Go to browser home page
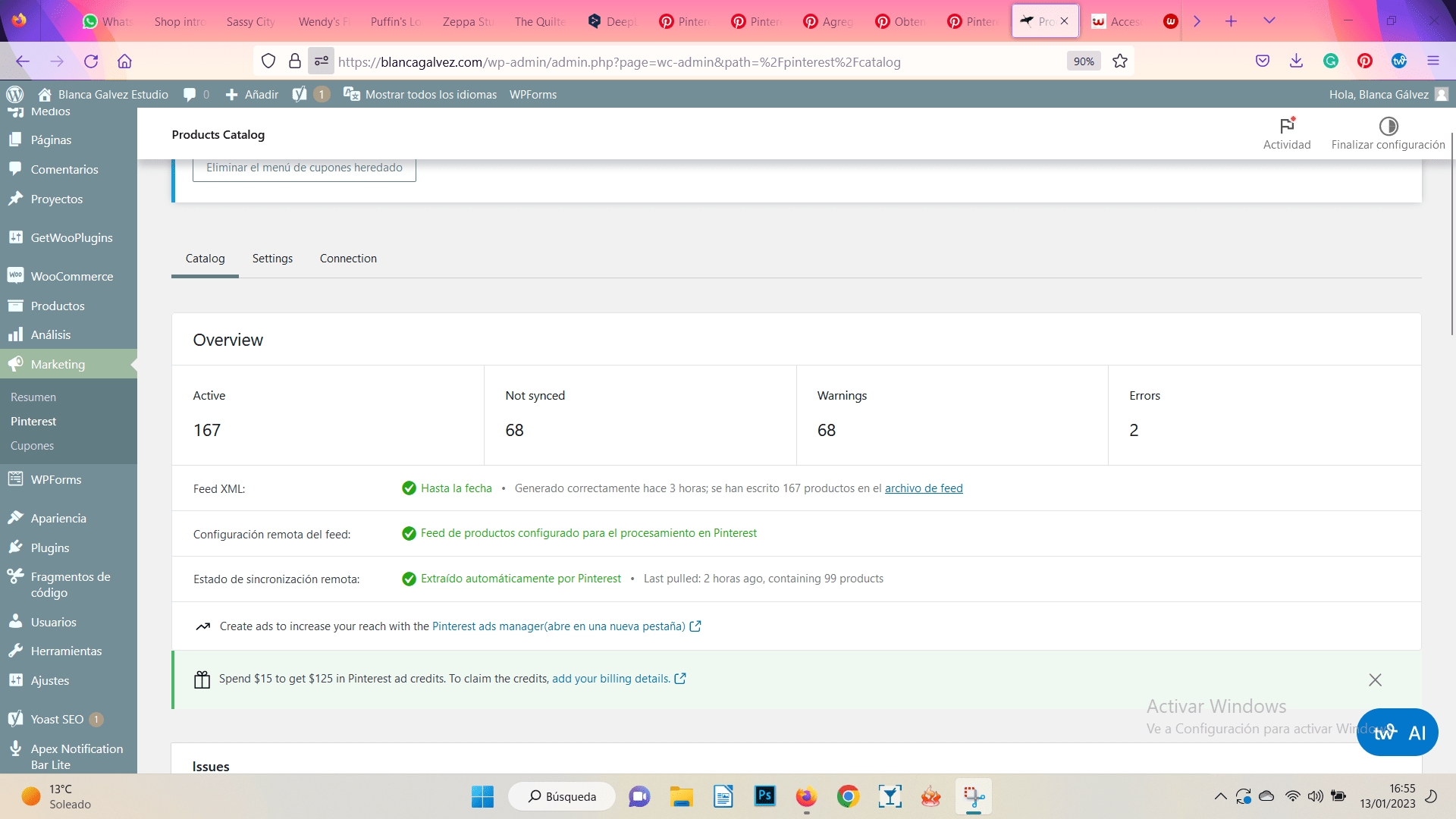The width and height of the screenshot is (1456, 819). click(x=124, y=61)
